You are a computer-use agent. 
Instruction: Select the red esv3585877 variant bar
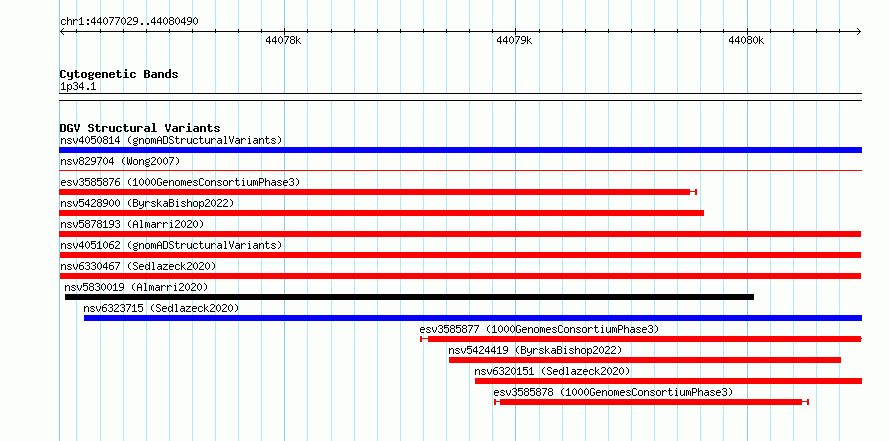click(641, 339)
